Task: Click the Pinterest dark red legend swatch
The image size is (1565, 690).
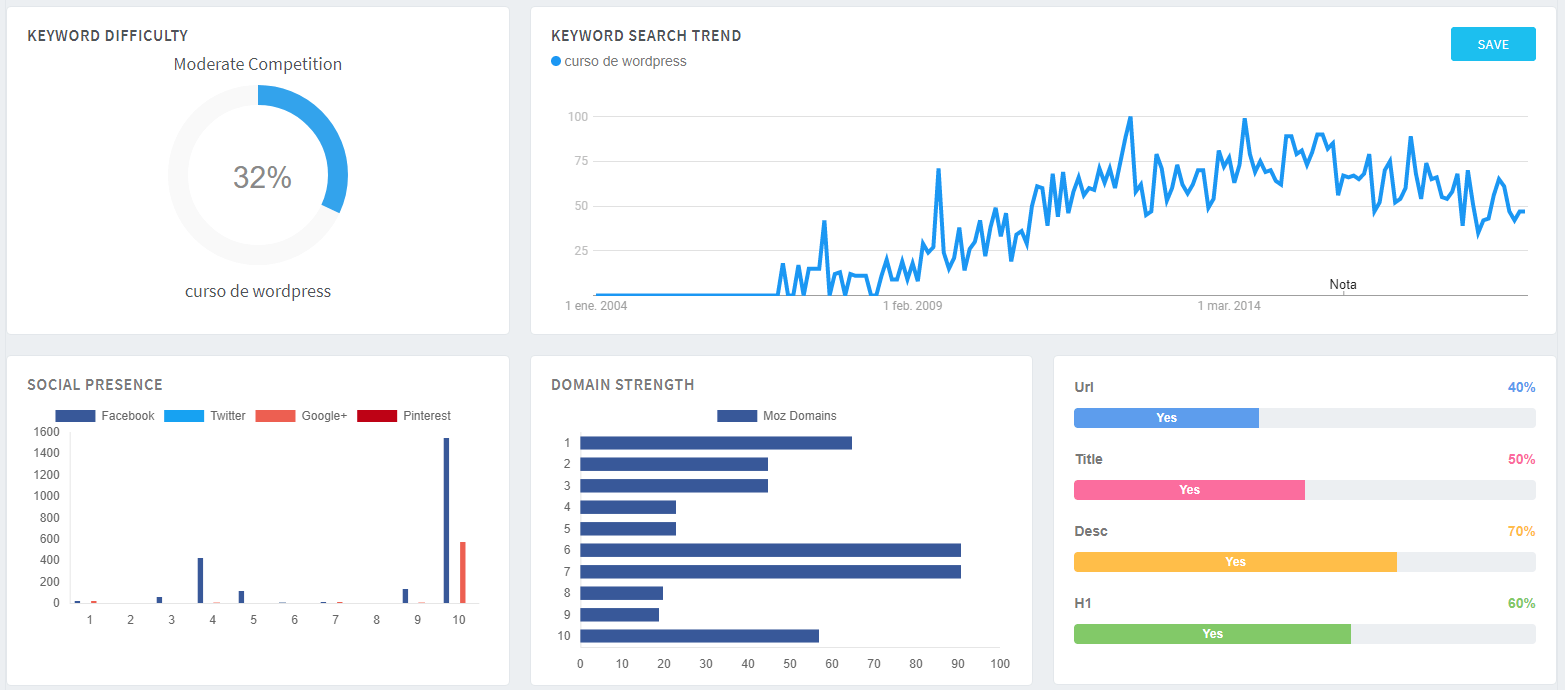Action: click(377, 416)
